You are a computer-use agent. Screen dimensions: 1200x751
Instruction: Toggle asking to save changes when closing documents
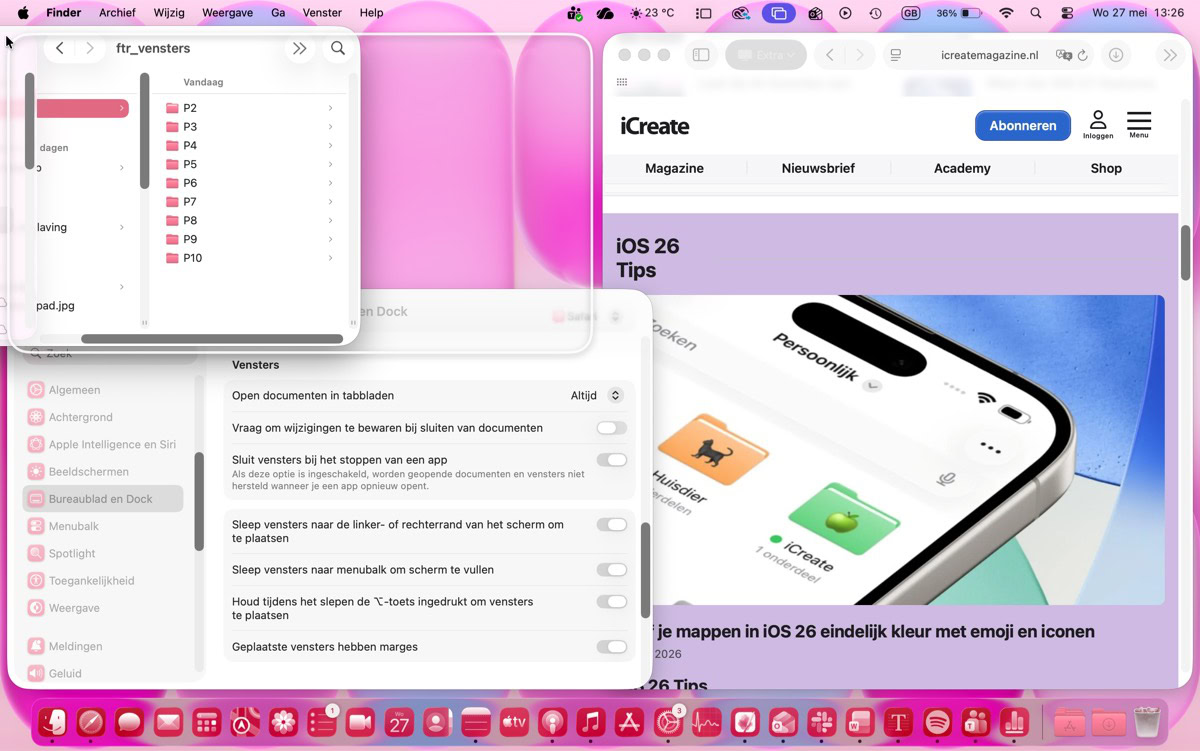click(611, 428)
